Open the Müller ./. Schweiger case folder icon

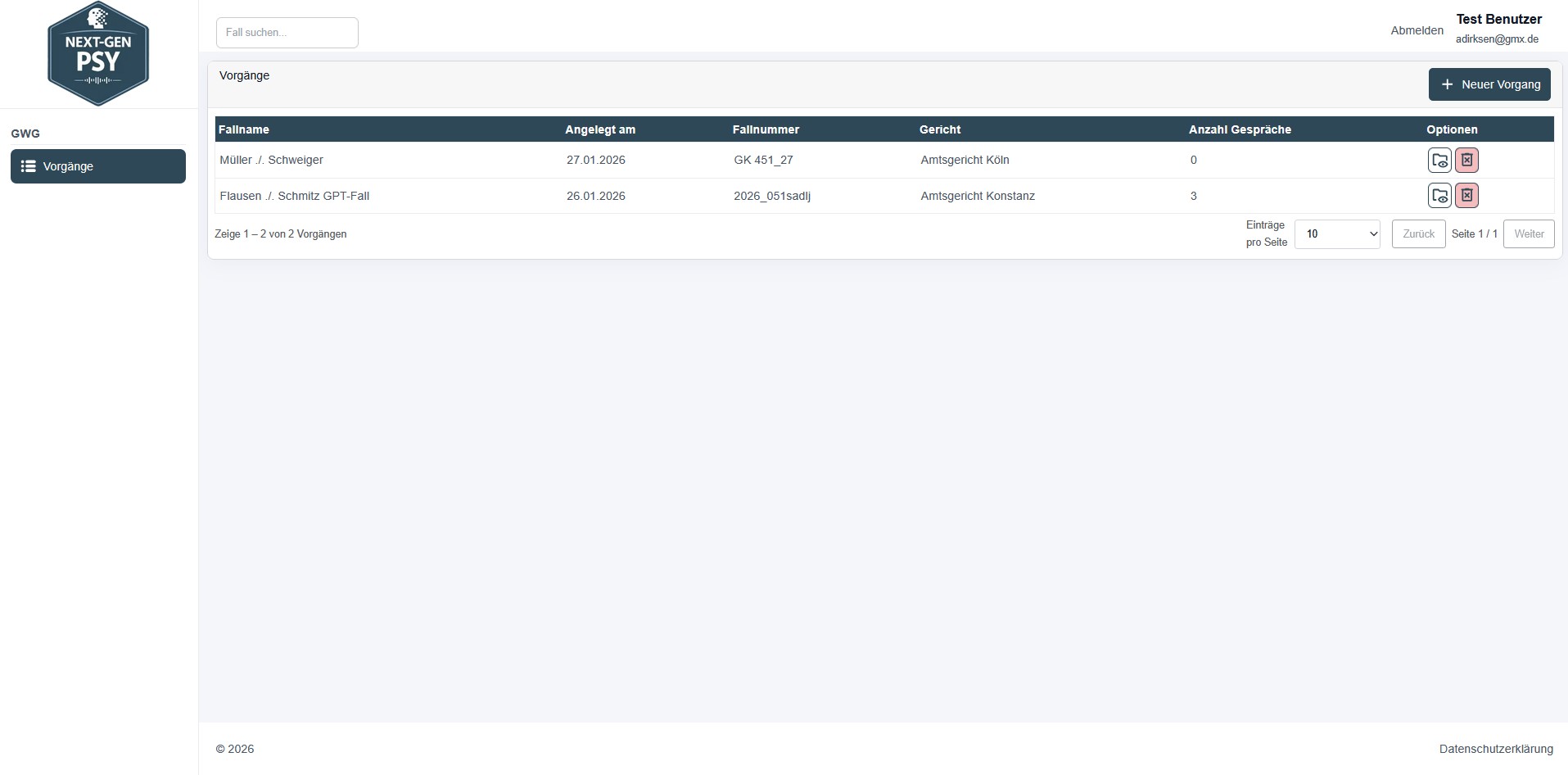[1439, 161]
